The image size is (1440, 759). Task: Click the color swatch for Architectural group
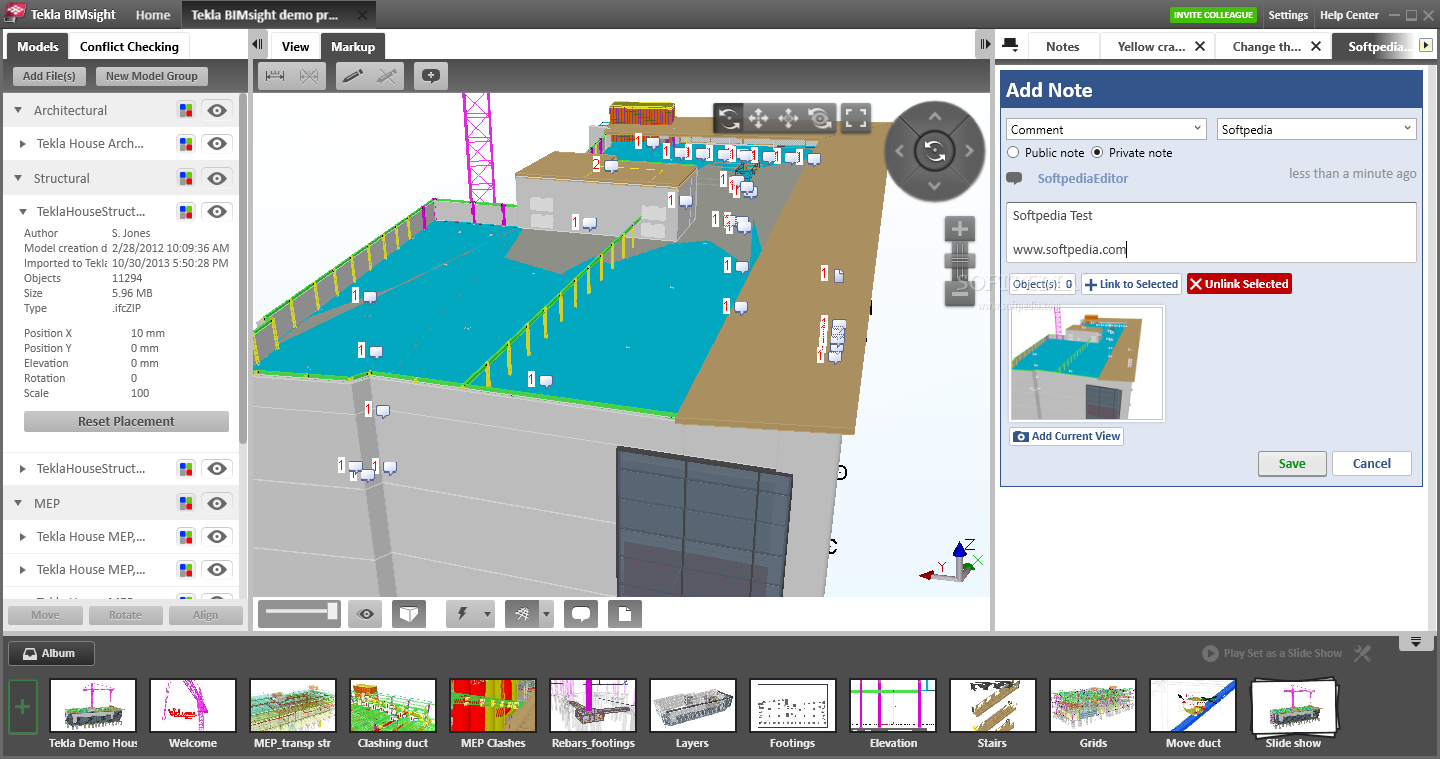point(186,110)
